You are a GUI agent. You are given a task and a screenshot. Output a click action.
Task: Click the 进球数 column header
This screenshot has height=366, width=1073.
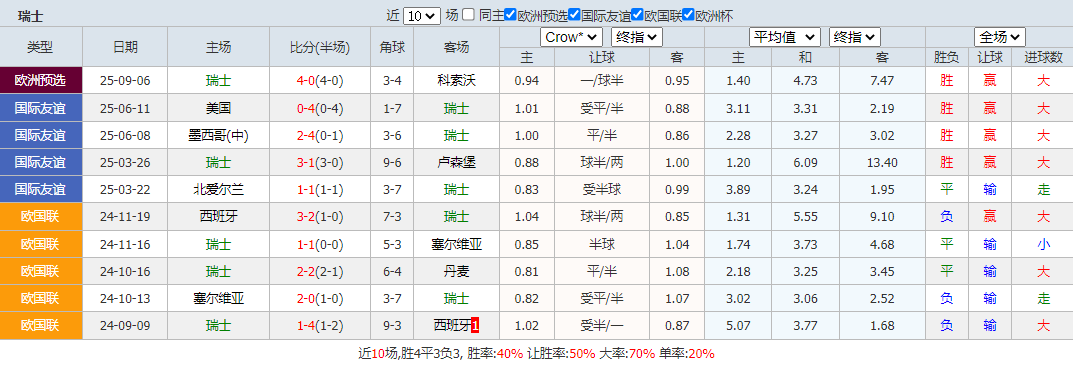pyautogui.click(x=1043, y=57)
